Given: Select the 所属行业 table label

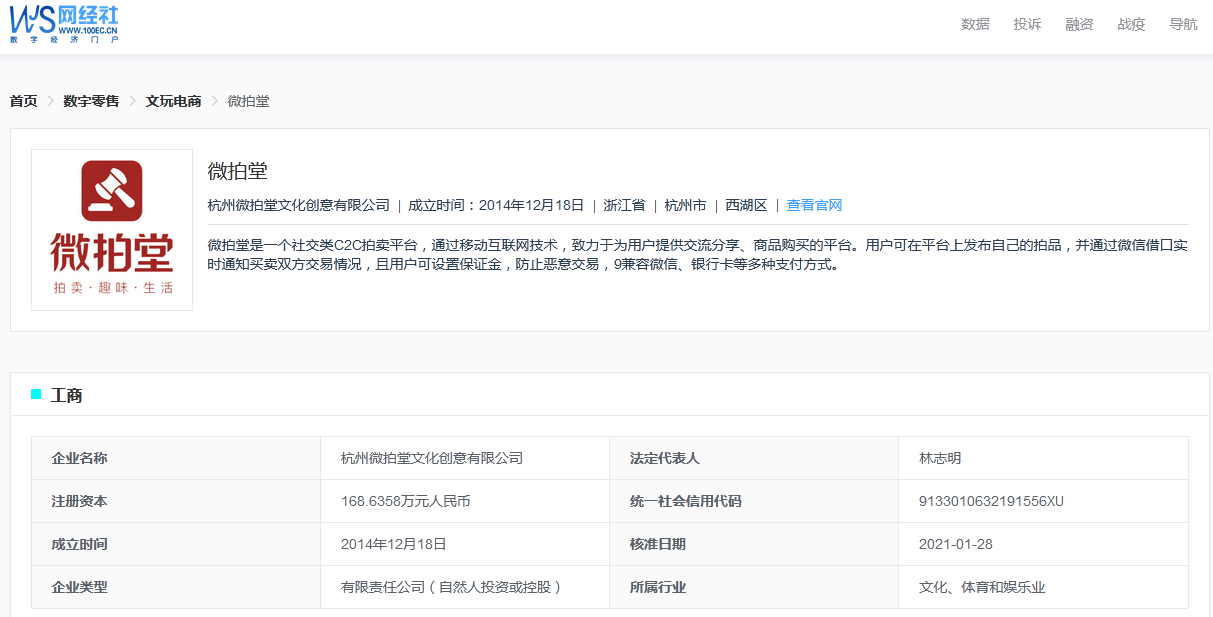Looking at the screenshot, I should pos(658,587).
